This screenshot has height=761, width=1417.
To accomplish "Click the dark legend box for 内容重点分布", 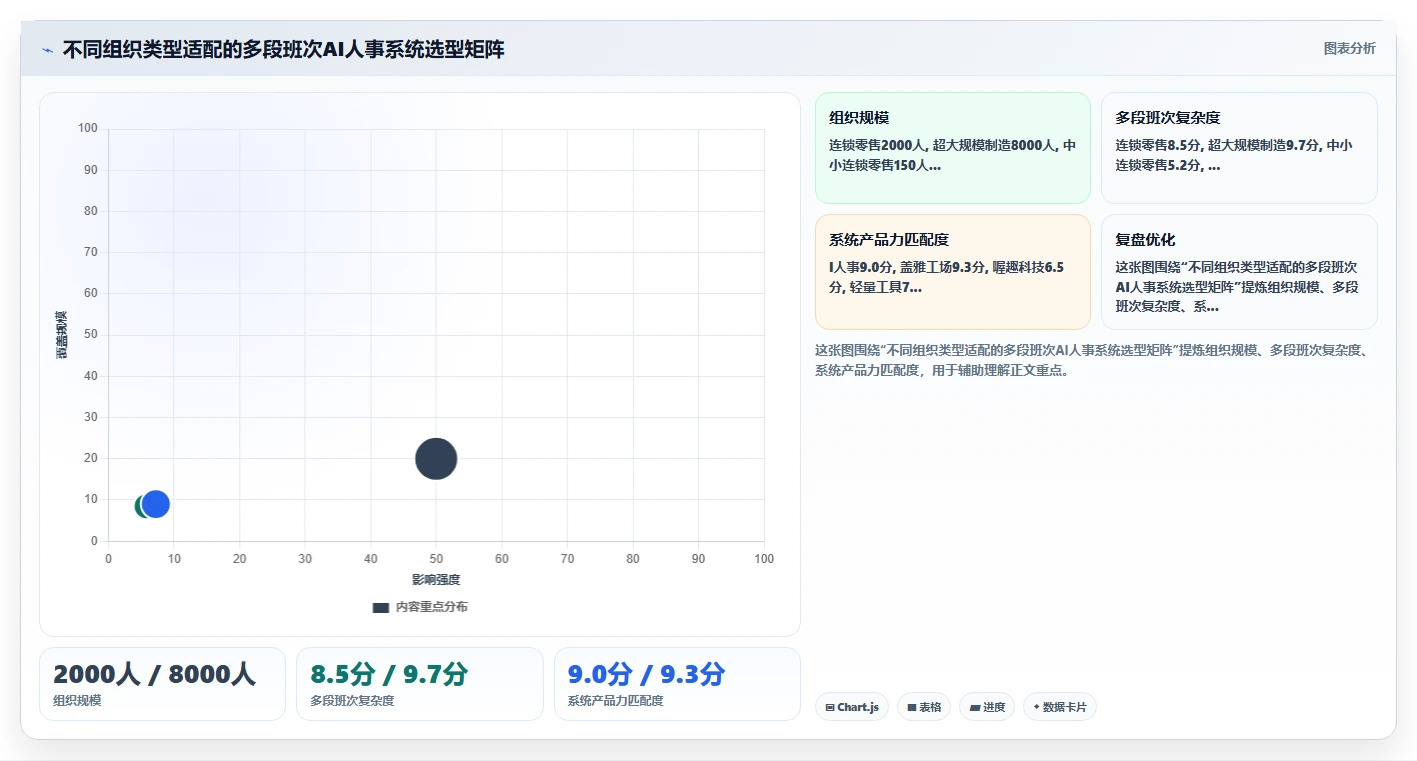I will pyautogui.click(x=380, y=607).
